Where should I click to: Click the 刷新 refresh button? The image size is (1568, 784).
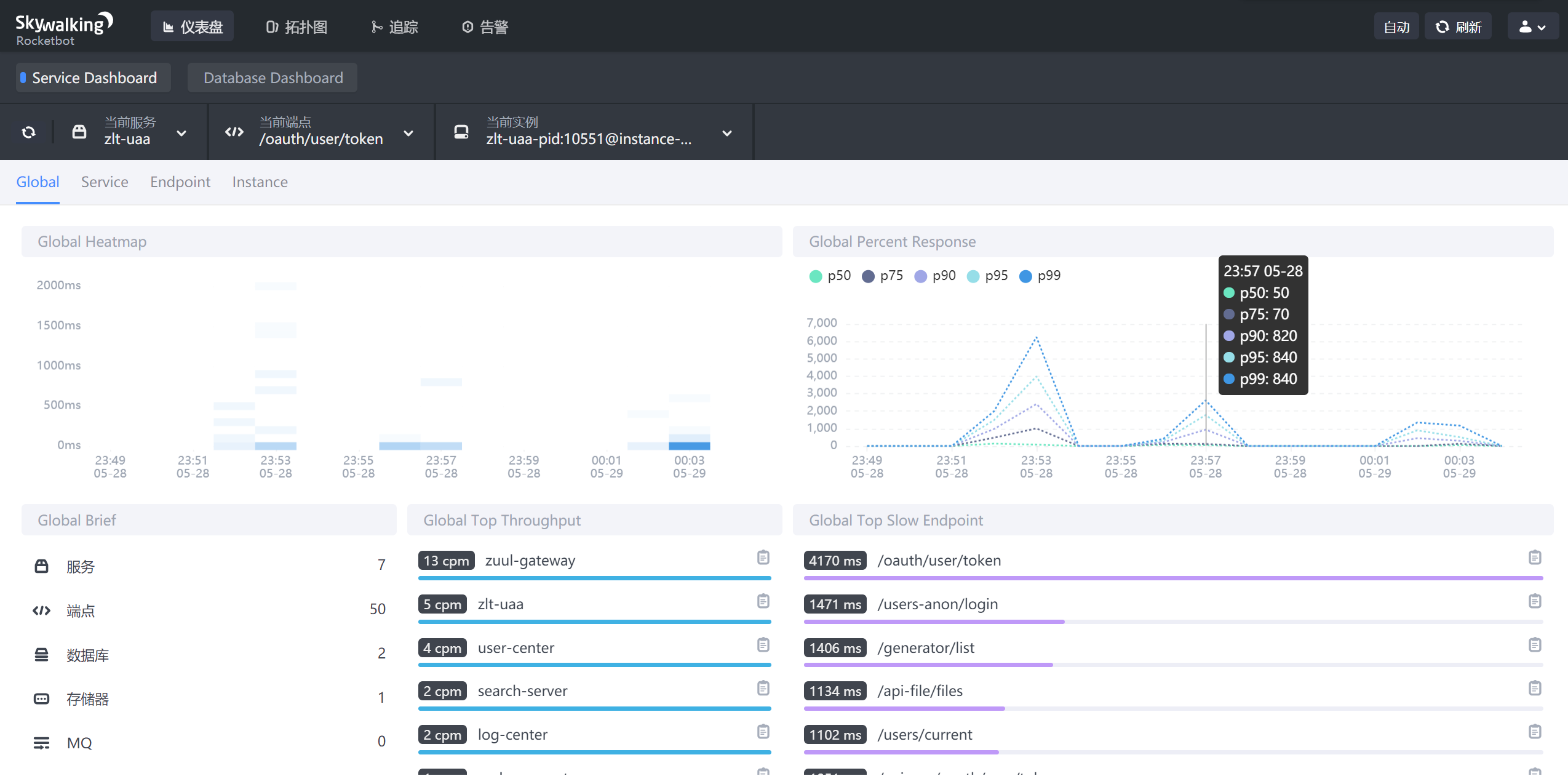pos(1457,27)
